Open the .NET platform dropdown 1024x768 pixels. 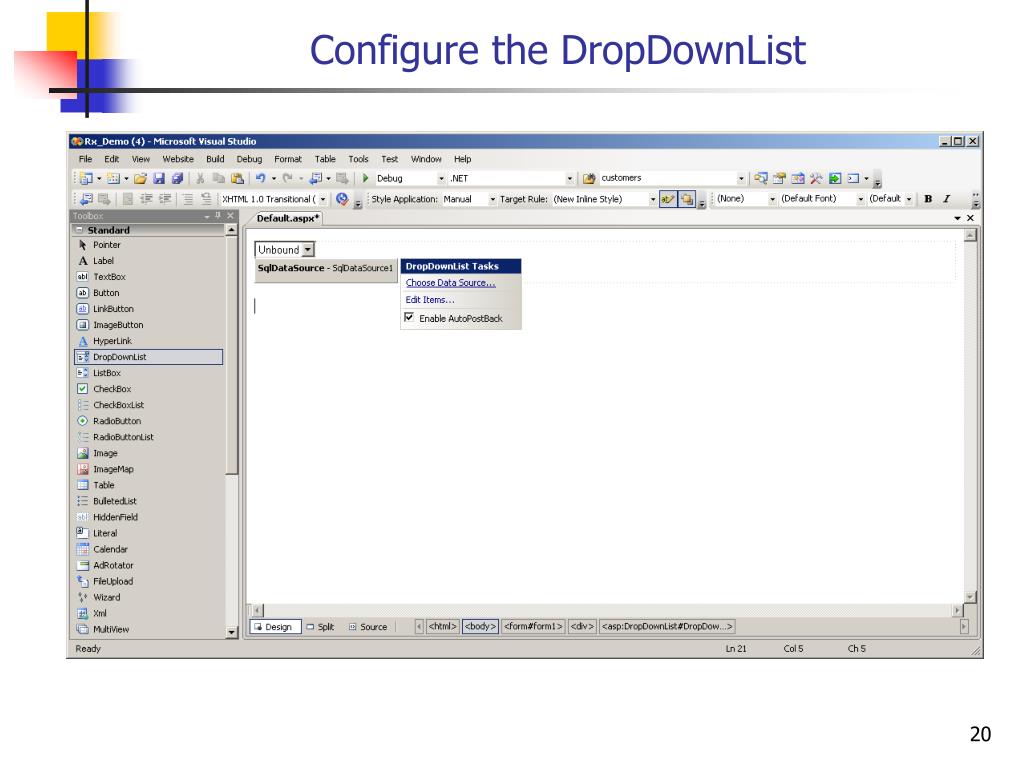click(x=569, y=178)
